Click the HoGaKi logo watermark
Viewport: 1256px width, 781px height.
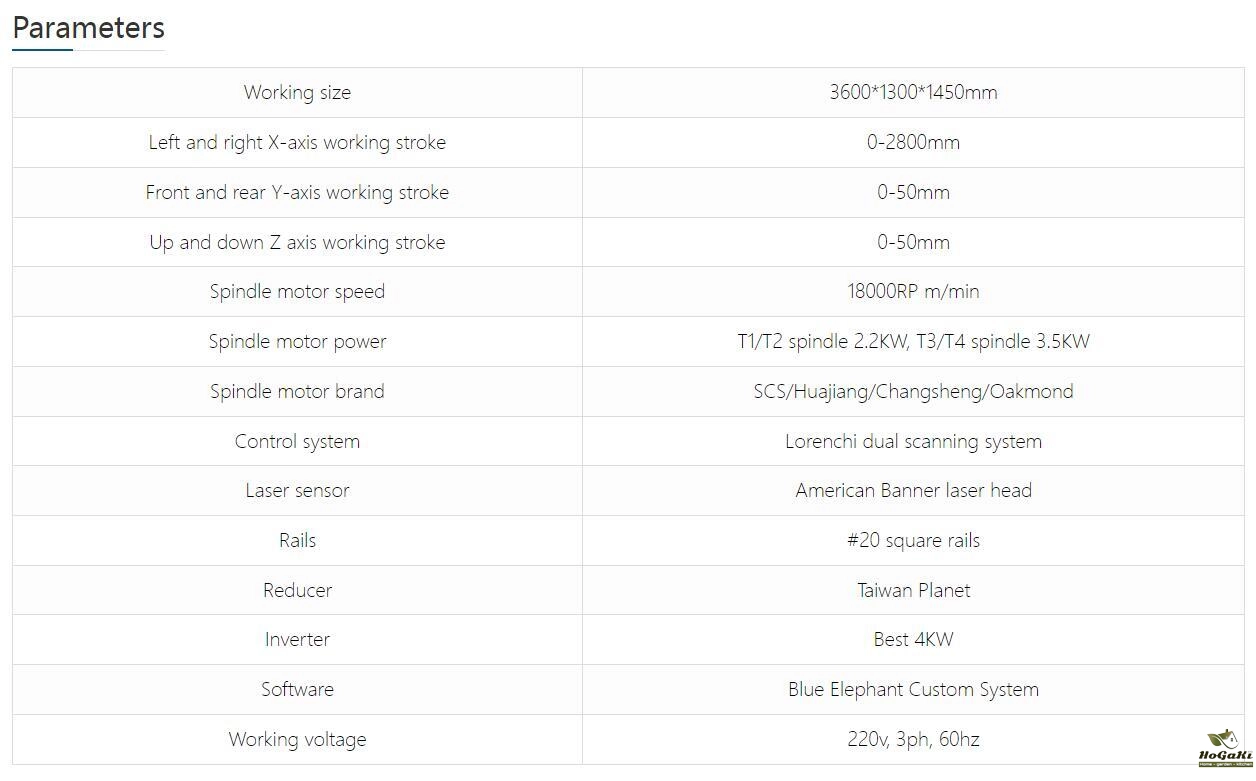pyautogui.click(x=1224, y=747)
